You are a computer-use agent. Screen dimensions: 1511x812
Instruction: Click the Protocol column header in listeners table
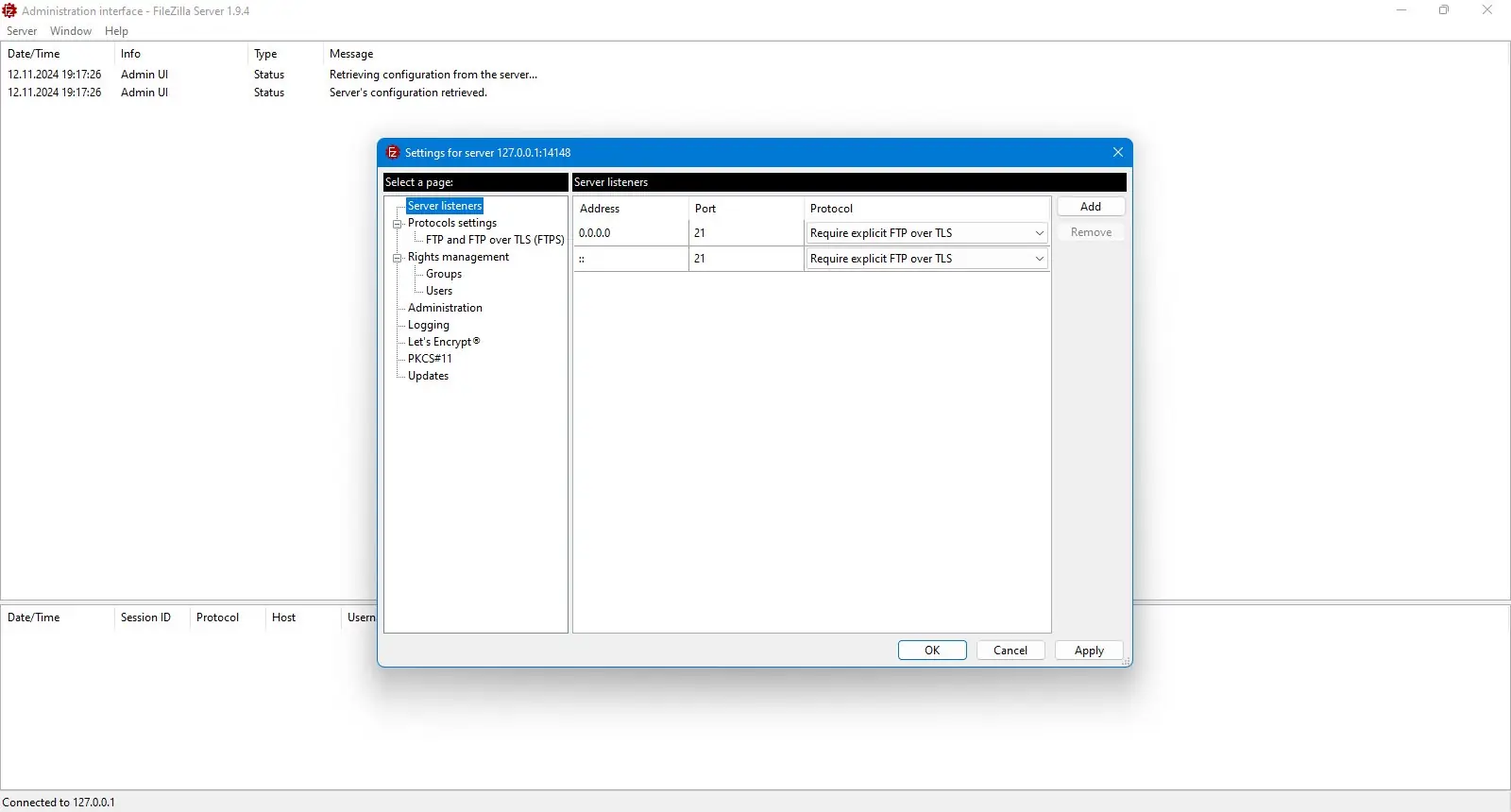click(926, 209)
